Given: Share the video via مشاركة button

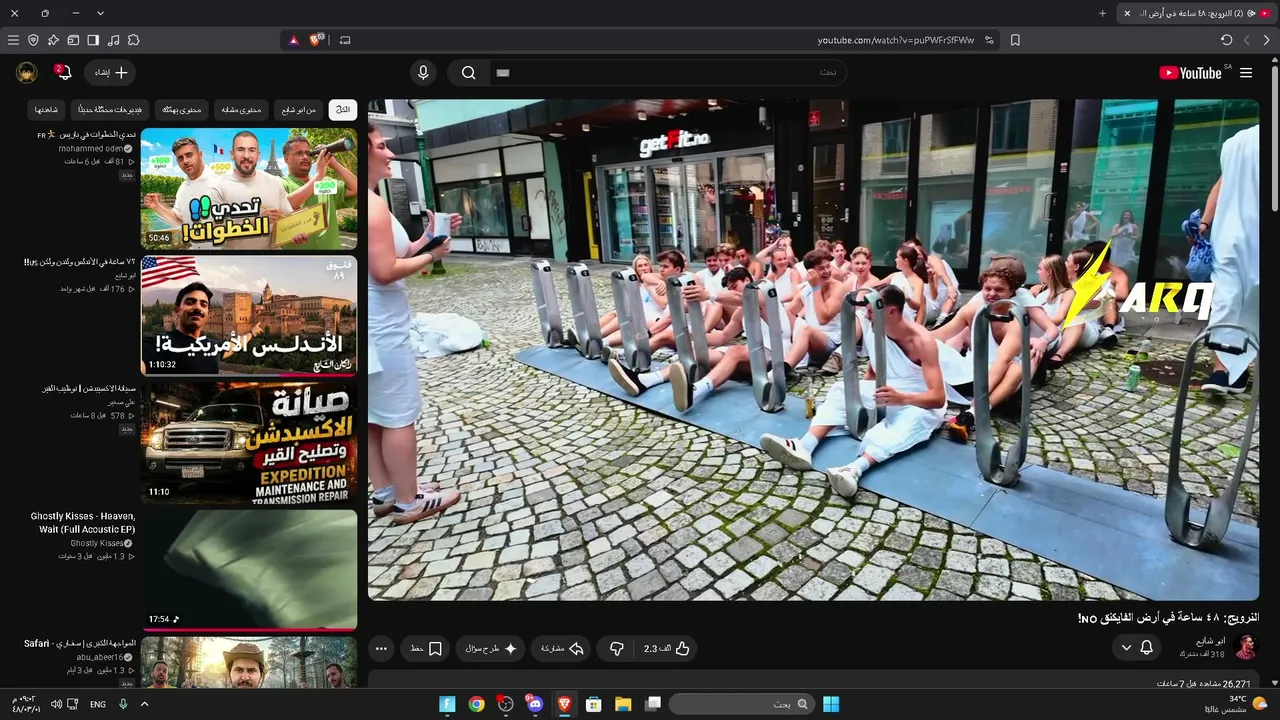Looking at the screenshot, I should (561, 648).
